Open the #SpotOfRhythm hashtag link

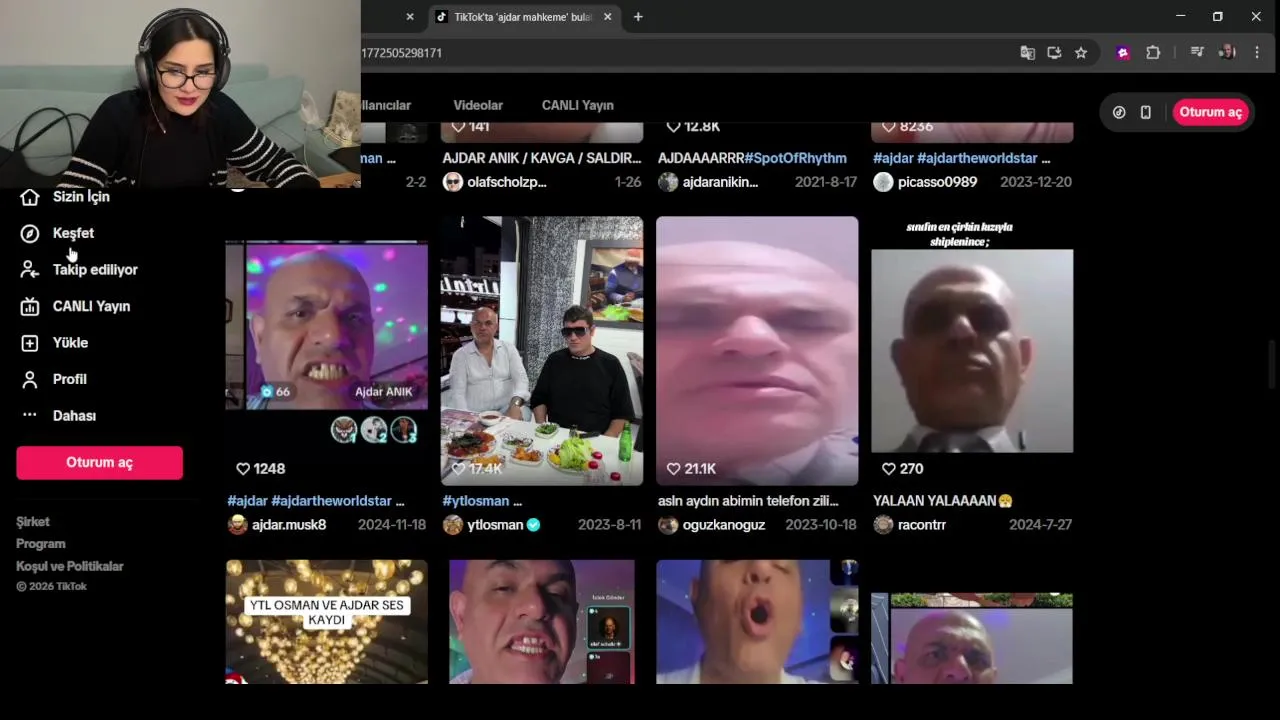tap(796, 158)
